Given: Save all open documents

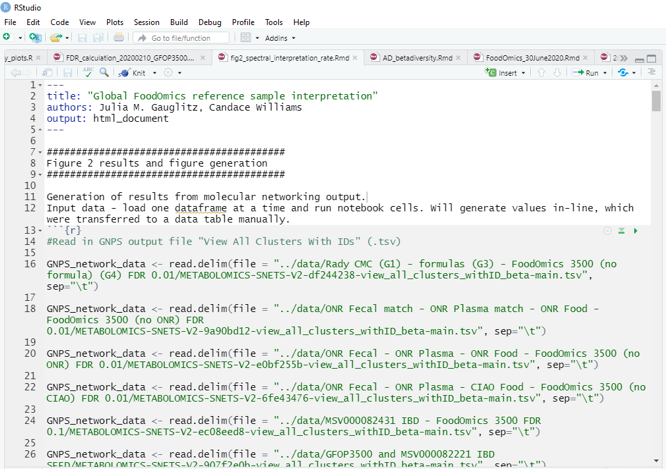Looking at the screenshot, I should [98, 38].
